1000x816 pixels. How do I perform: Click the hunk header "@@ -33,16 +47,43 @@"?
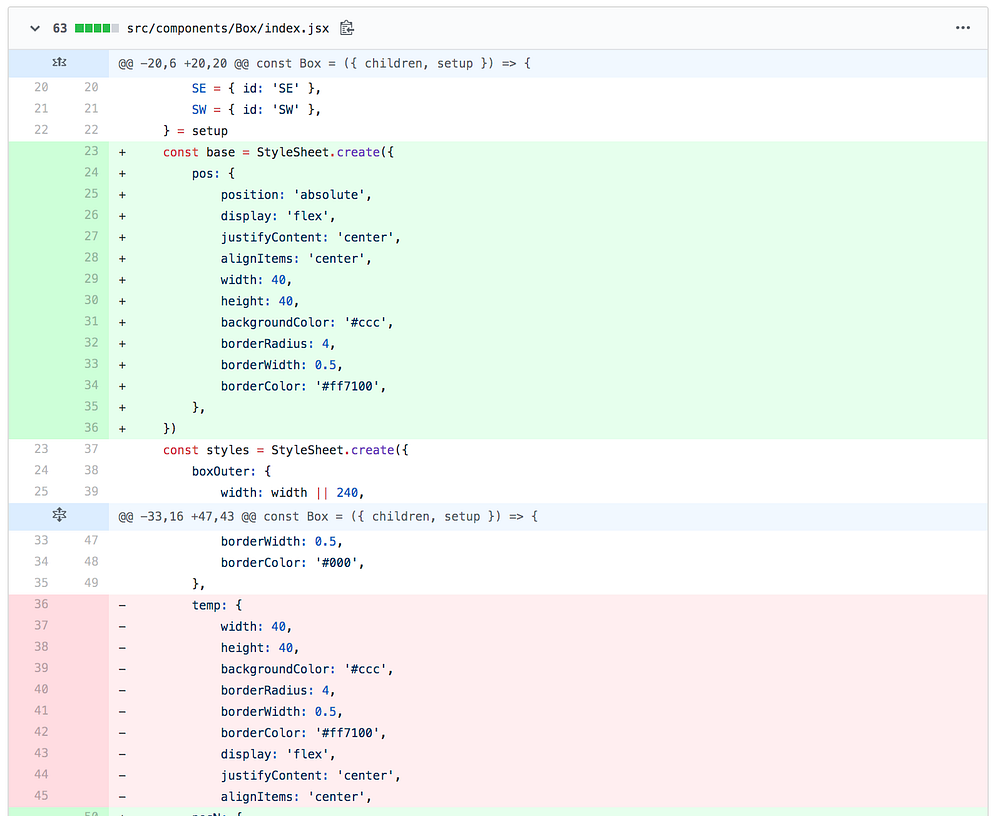pos(188,516)
